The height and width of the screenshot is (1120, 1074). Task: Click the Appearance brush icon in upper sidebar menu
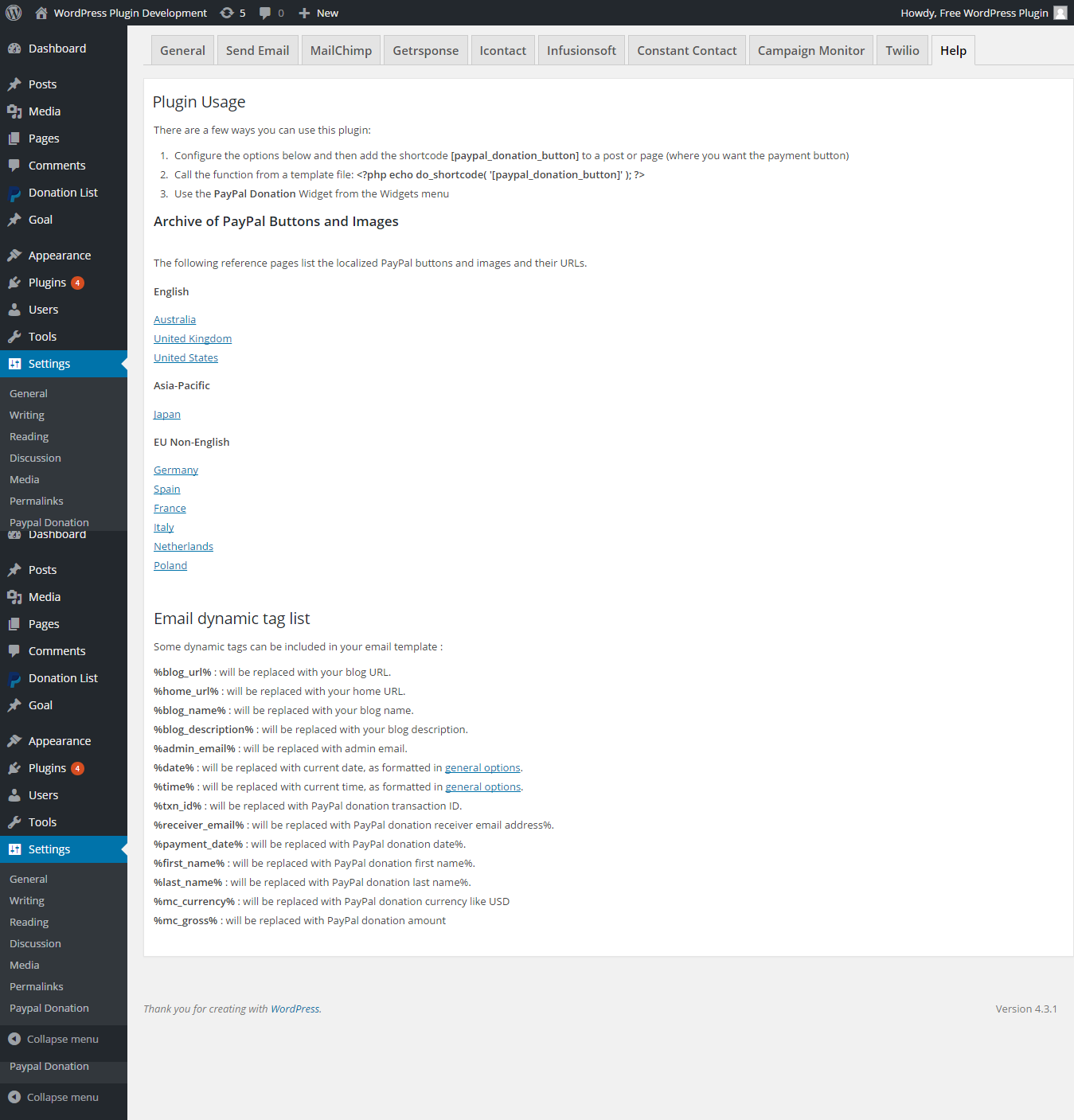pos(14,256)
